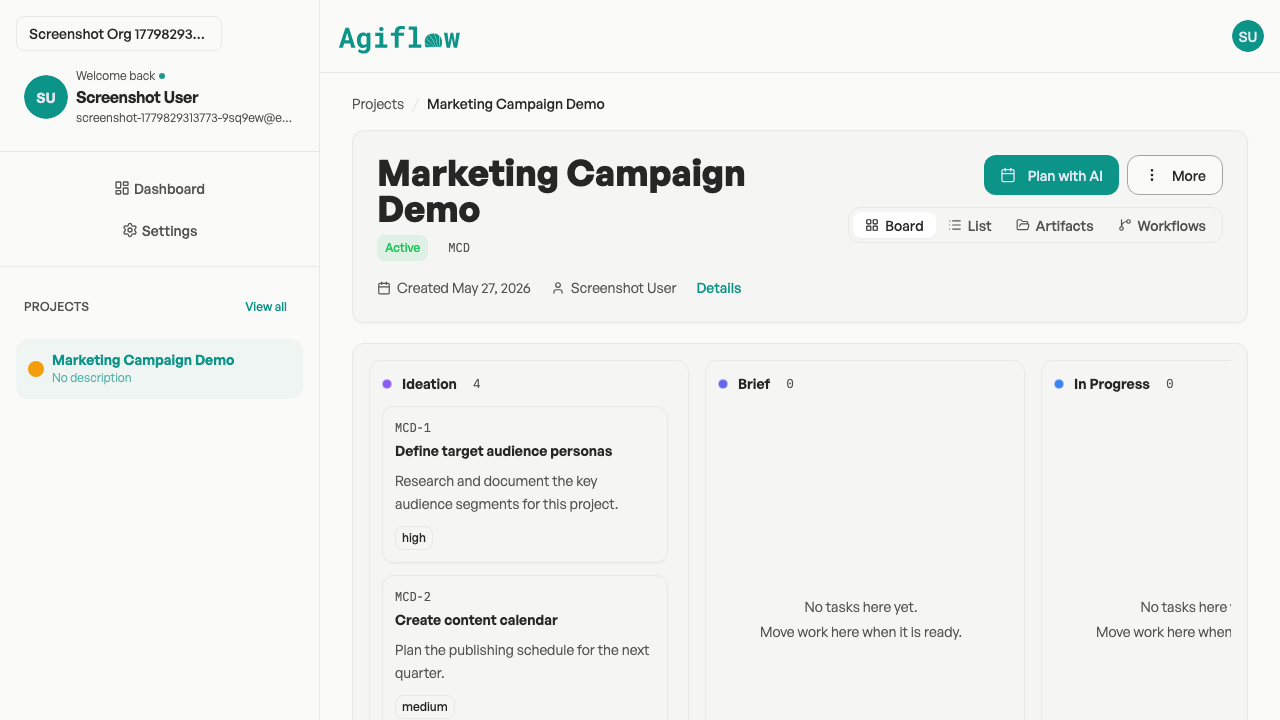Open the Workflows tab
Image resolution: width=1280 pixels, height=720 pixels.
1162,225
